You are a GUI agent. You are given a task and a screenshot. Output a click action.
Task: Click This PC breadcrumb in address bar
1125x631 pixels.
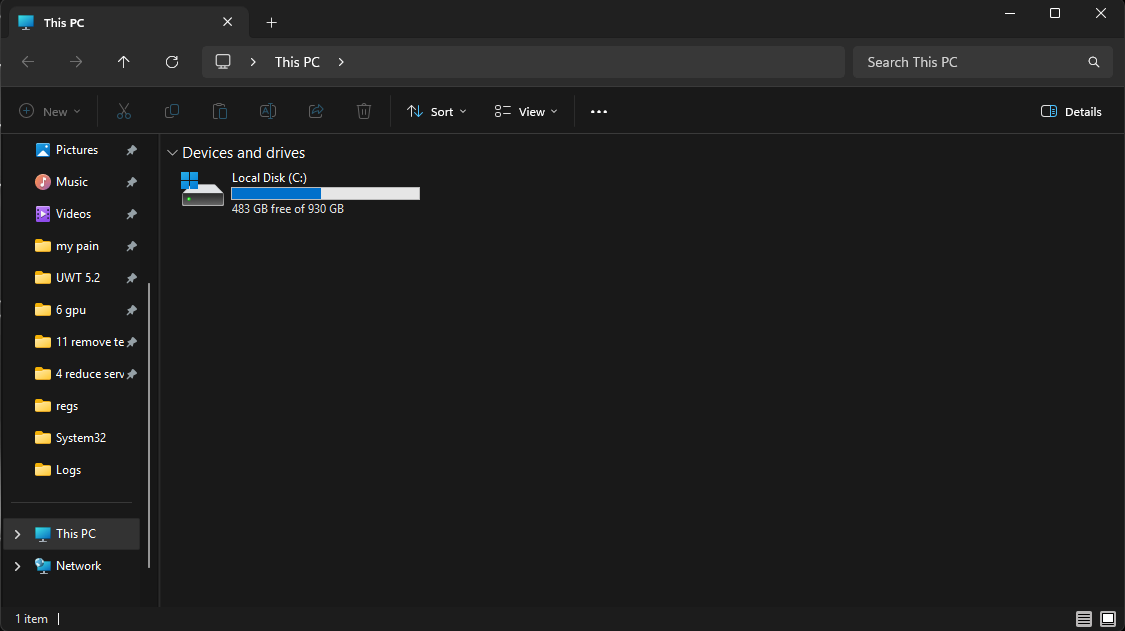click(297, 62)
